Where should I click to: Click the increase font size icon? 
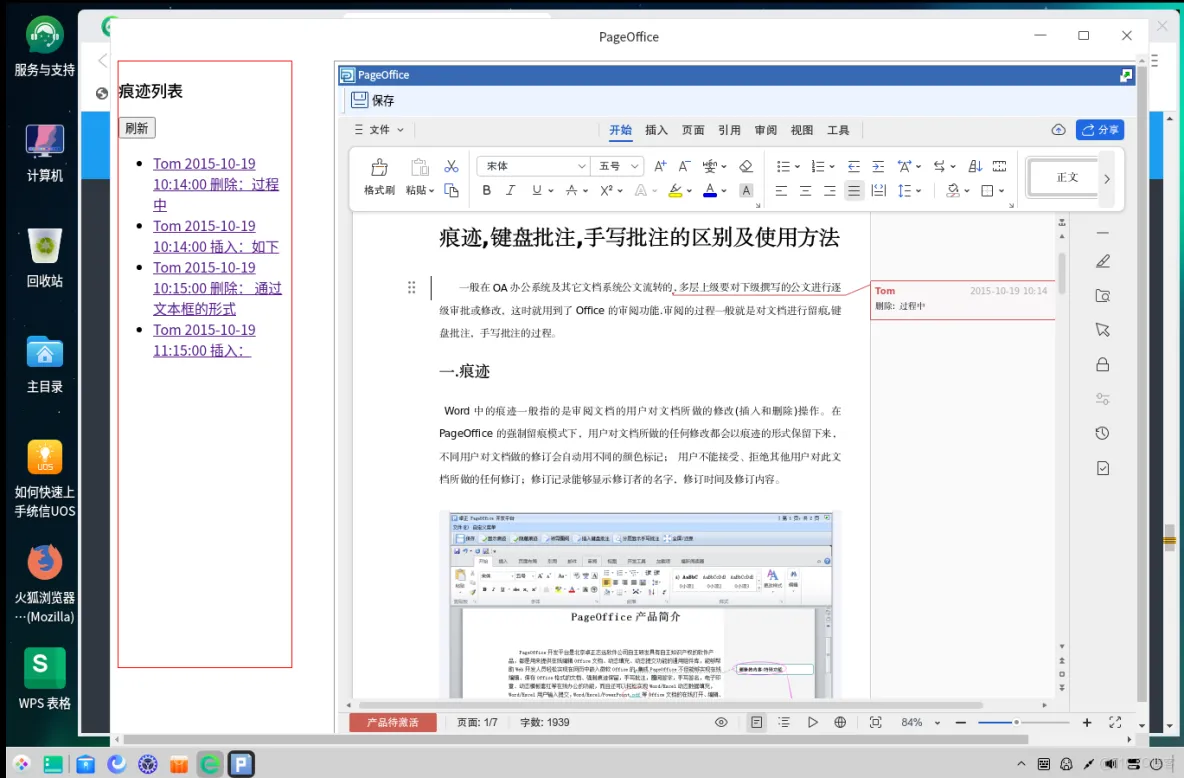tap(660, 166)
